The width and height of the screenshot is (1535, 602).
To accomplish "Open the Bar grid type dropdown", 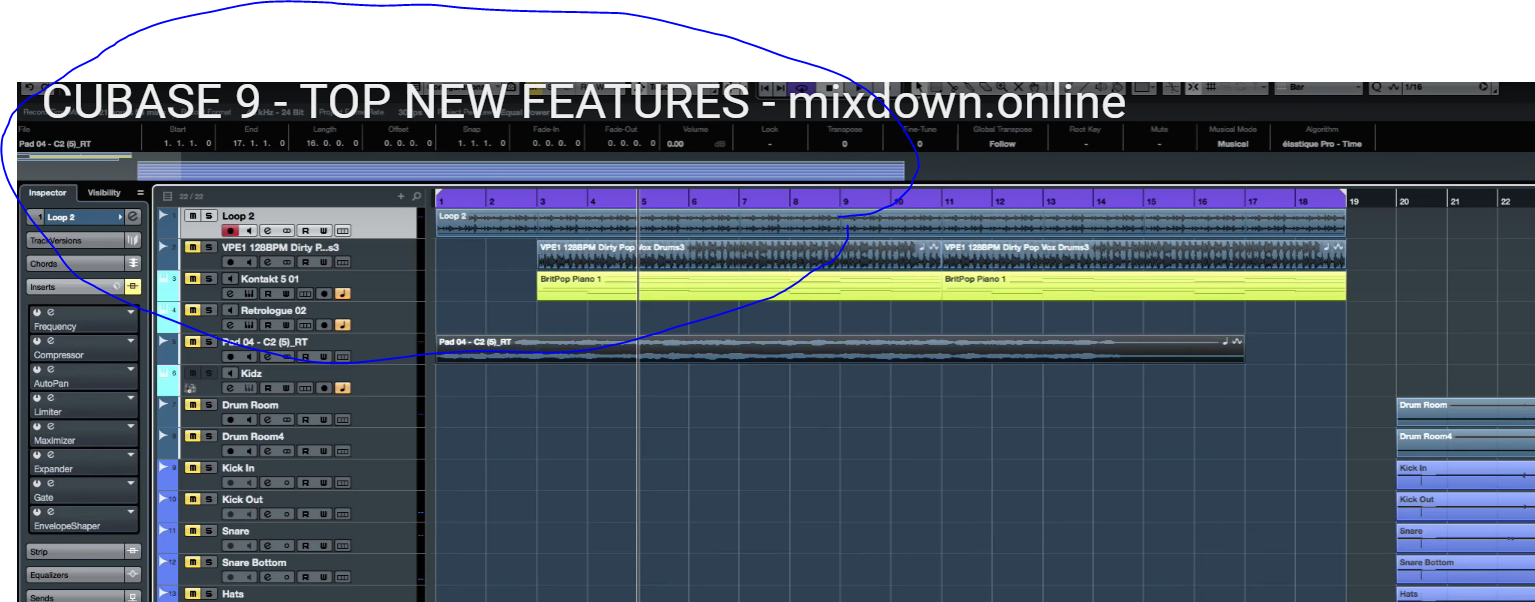I will click(1321, 88).
